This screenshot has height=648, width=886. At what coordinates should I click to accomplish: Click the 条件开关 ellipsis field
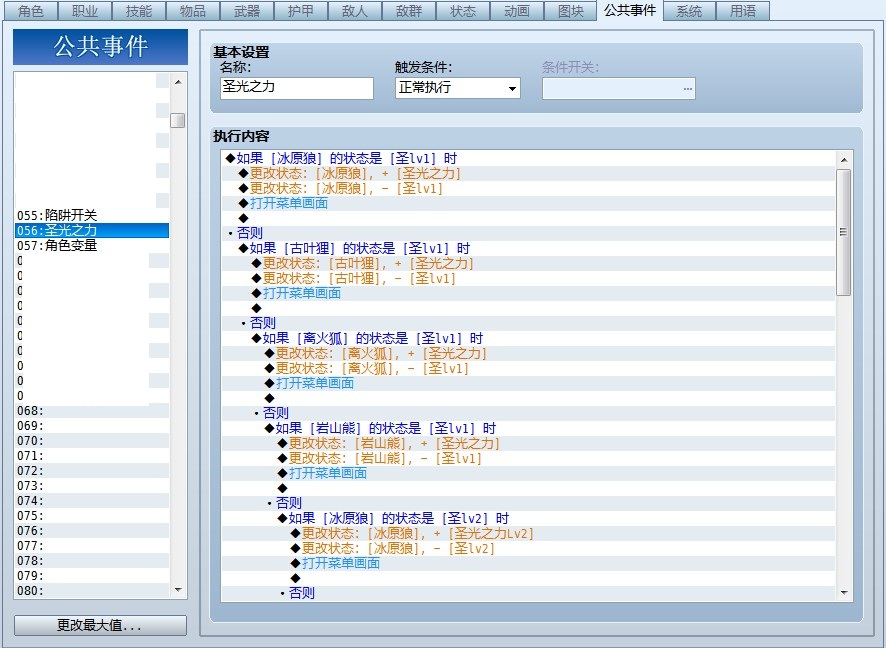619,89
